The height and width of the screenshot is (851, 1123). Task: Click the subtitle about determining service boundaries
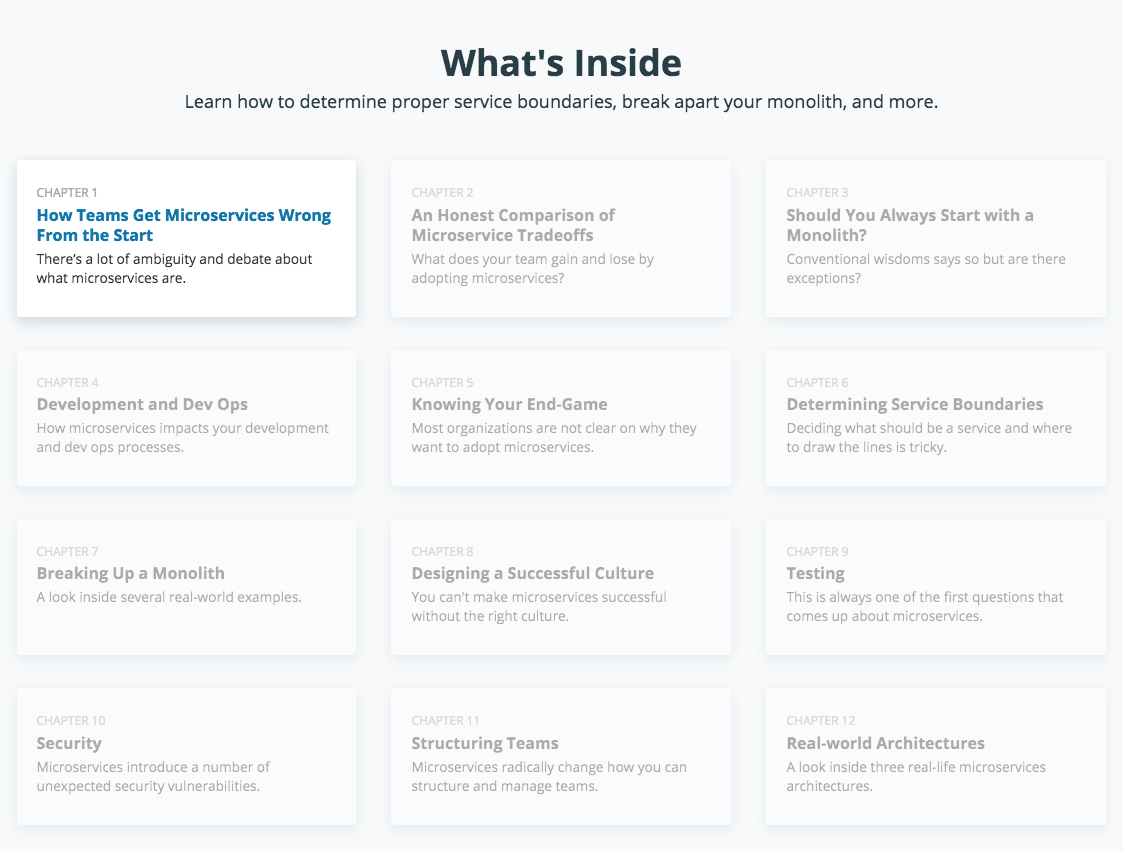[561, 101]
